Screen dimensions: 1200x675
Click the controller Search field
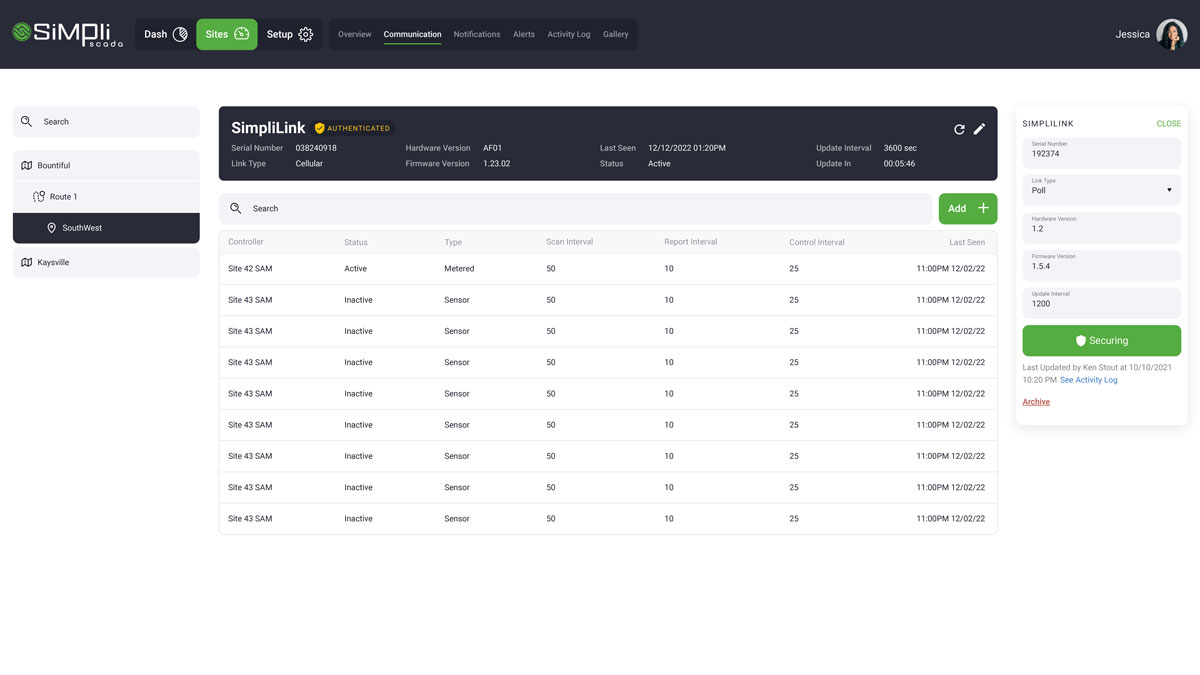point(576,209)
